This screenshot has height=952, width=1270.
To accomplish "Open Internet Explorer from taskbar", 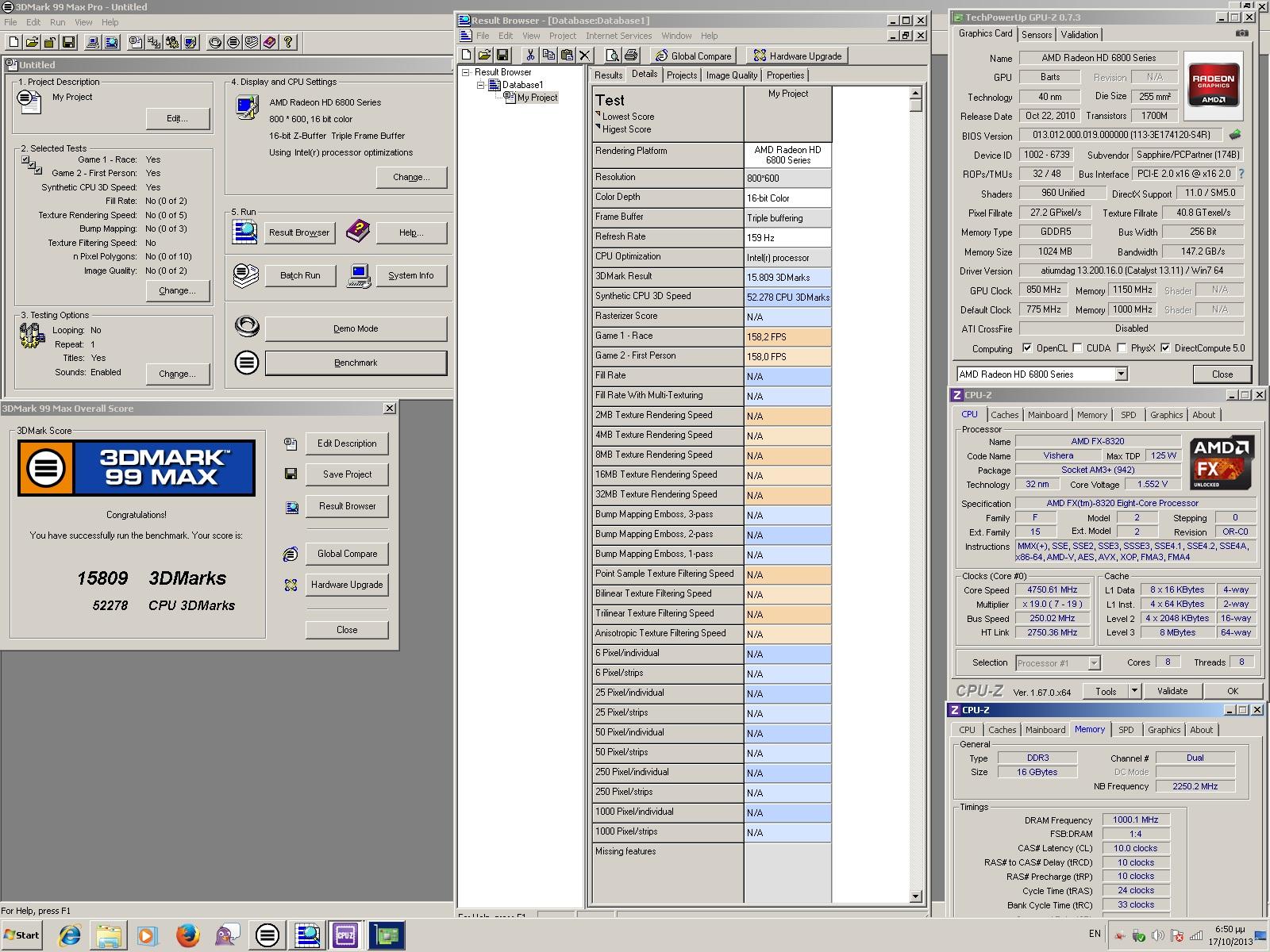I will click(x=70, y=935).
